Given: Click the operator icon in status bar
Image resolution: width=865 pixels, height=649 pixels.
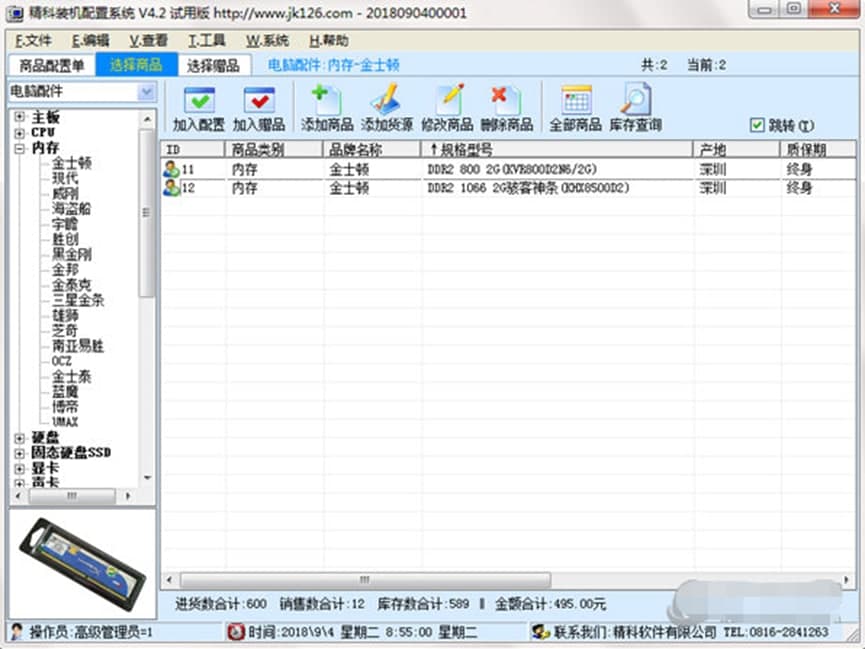Looking at the screenshot, I should tap(17, 631).
